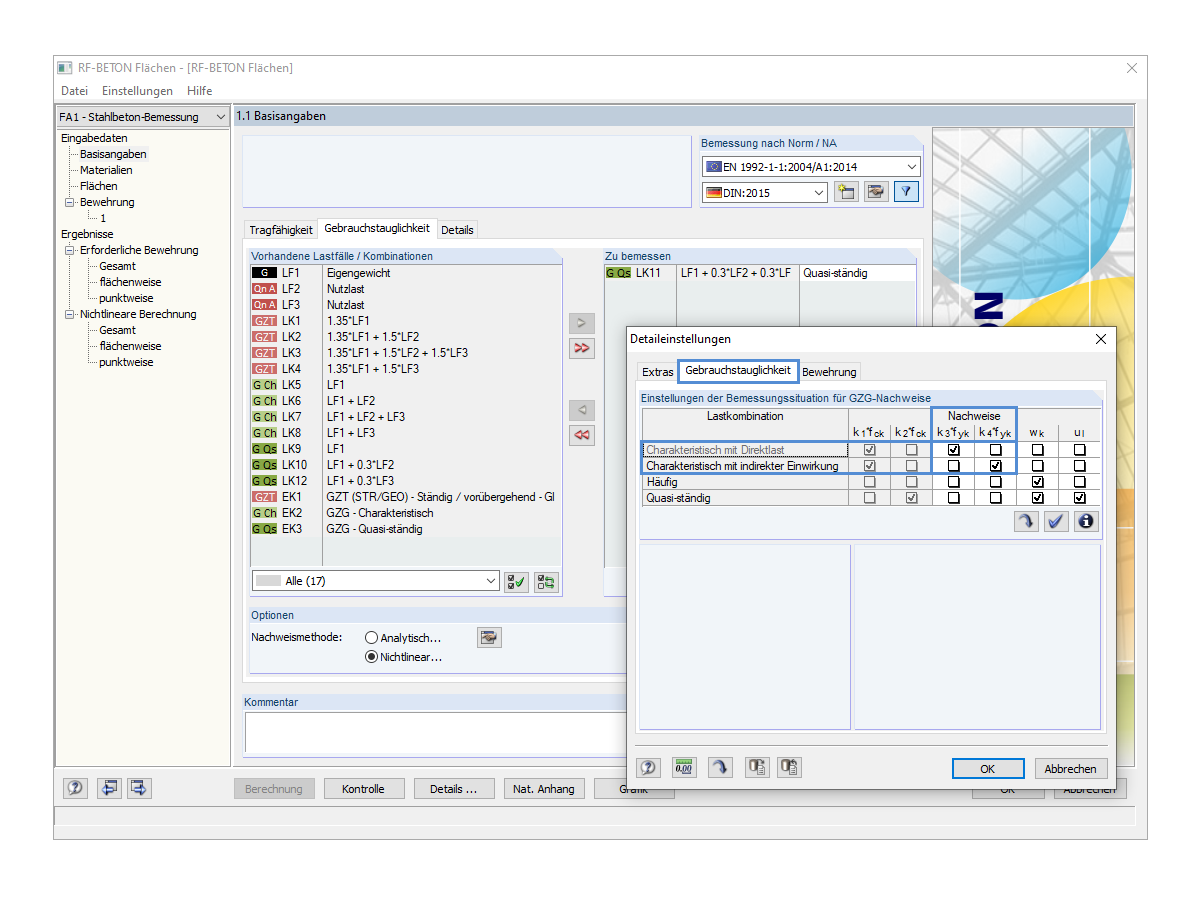Click the reset arrow icon below the Nachweise table
The width and height of the screenshot is (1200, 900).
[x=1026, y=521]
